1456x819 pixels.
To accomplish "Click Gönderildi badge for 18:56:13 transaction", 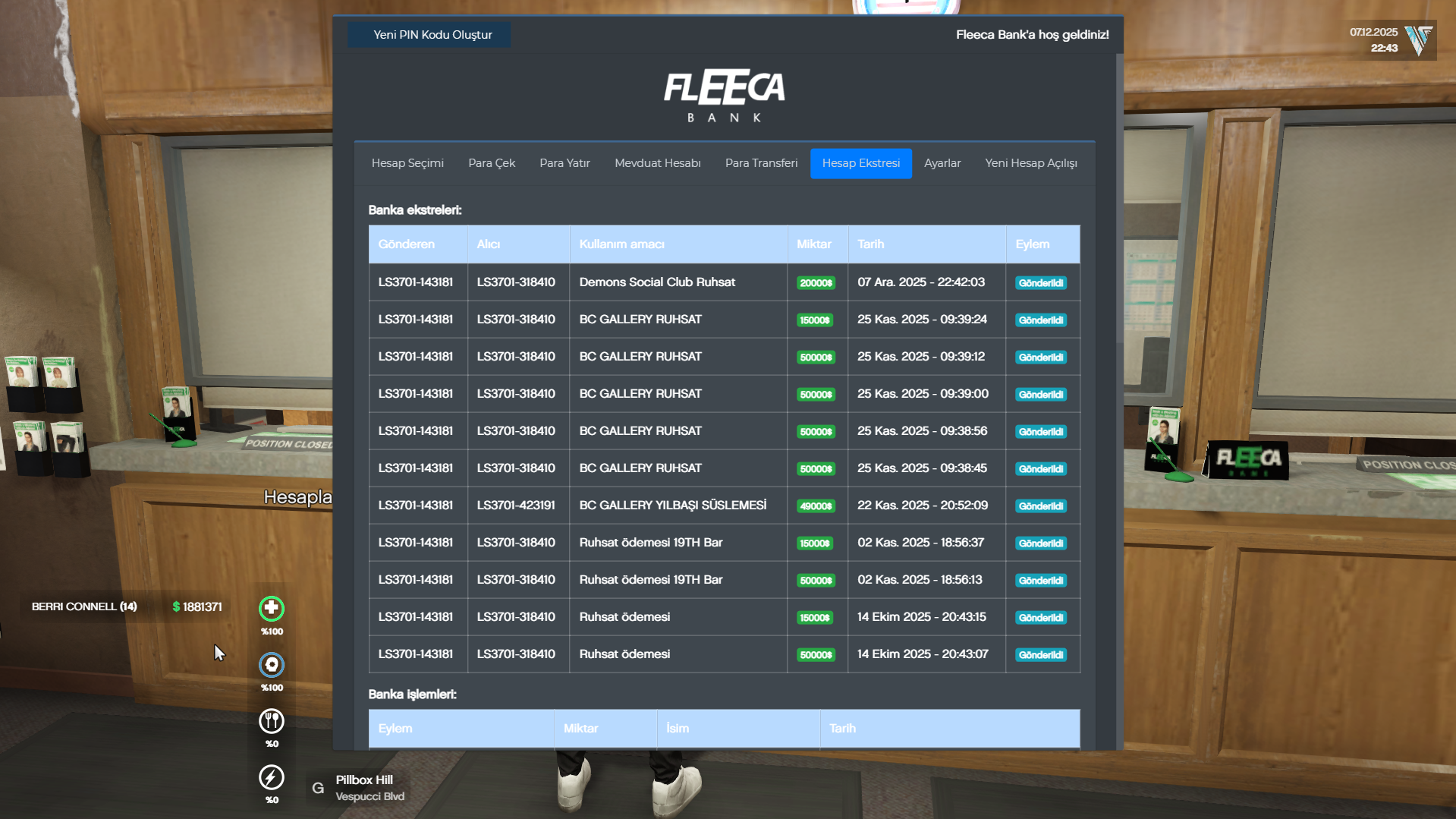I will click(1041, 581).
